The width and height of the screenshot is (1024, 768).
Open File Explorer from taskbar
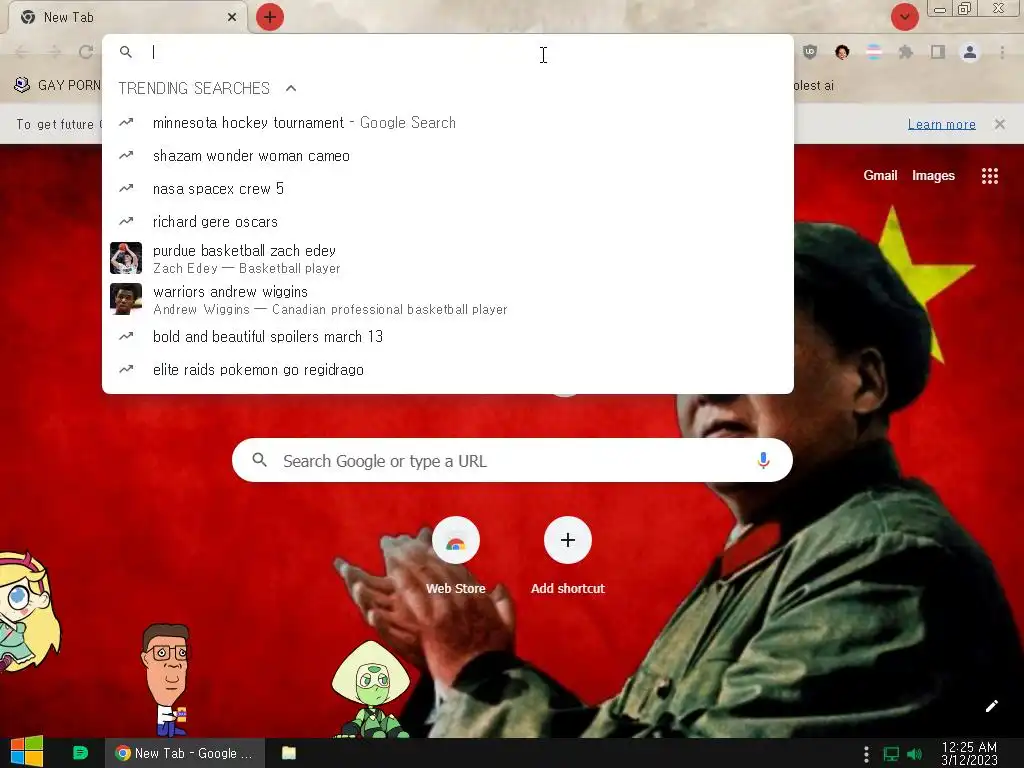tap(289, 753)
